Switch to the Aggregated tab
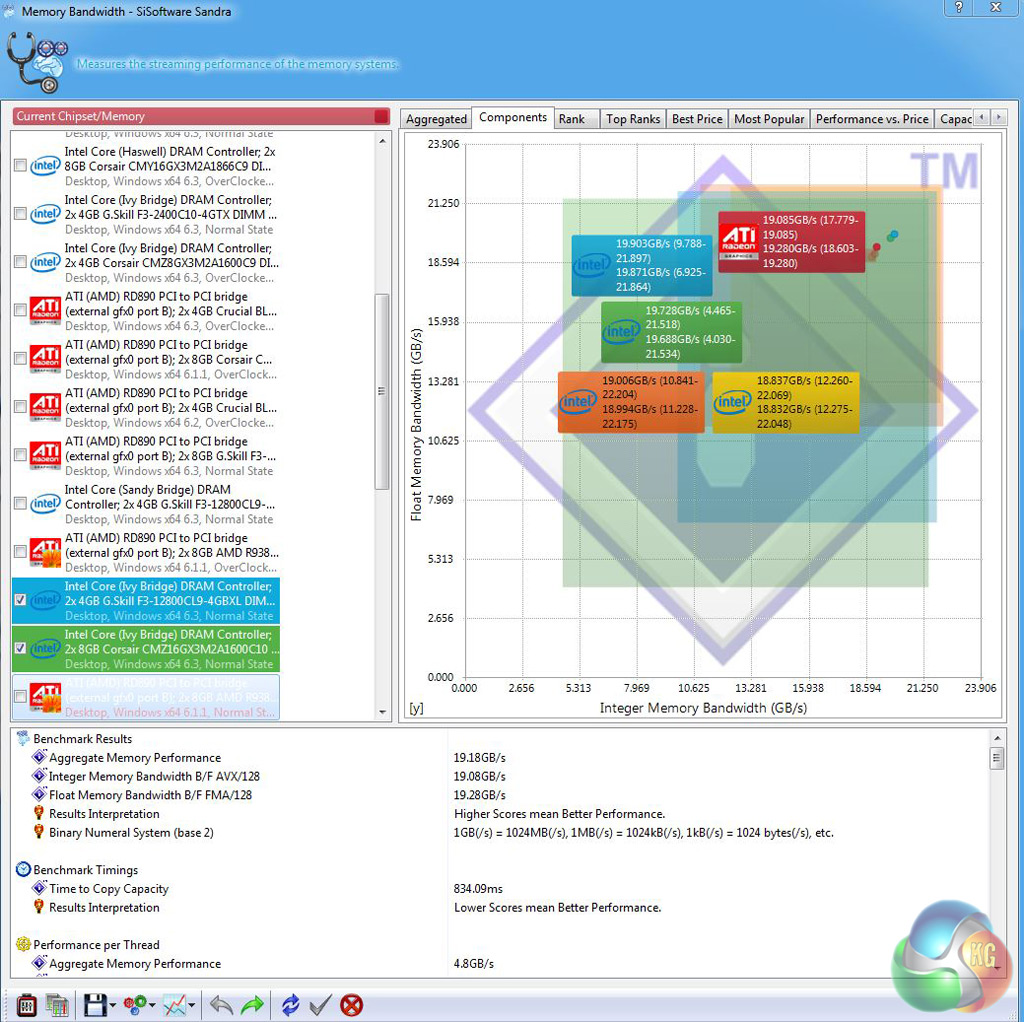1024x1022 pixels. click(436, 119)
